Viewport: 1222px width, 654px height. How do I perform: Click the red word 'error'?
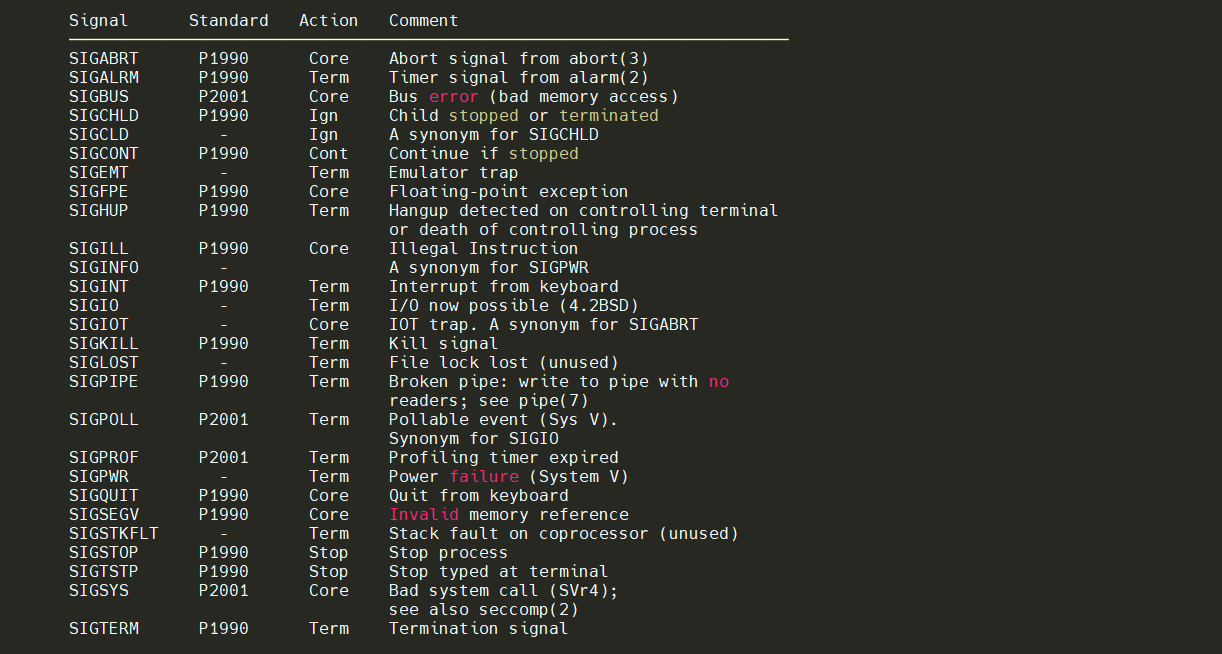[453, 97]
